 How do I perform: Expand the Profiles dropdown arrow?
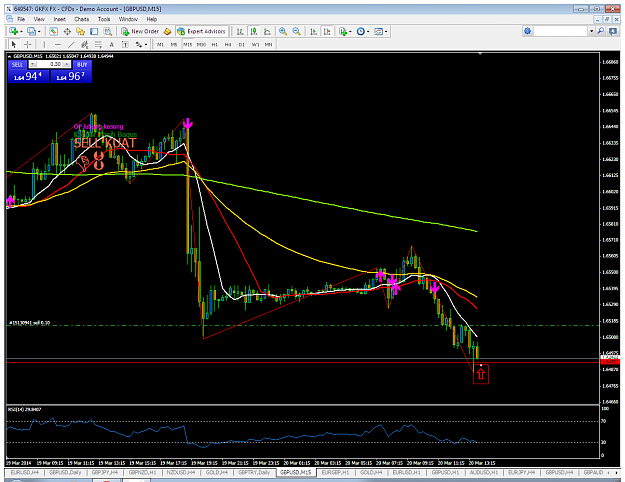pyautogui.click(x=39, y=31)
